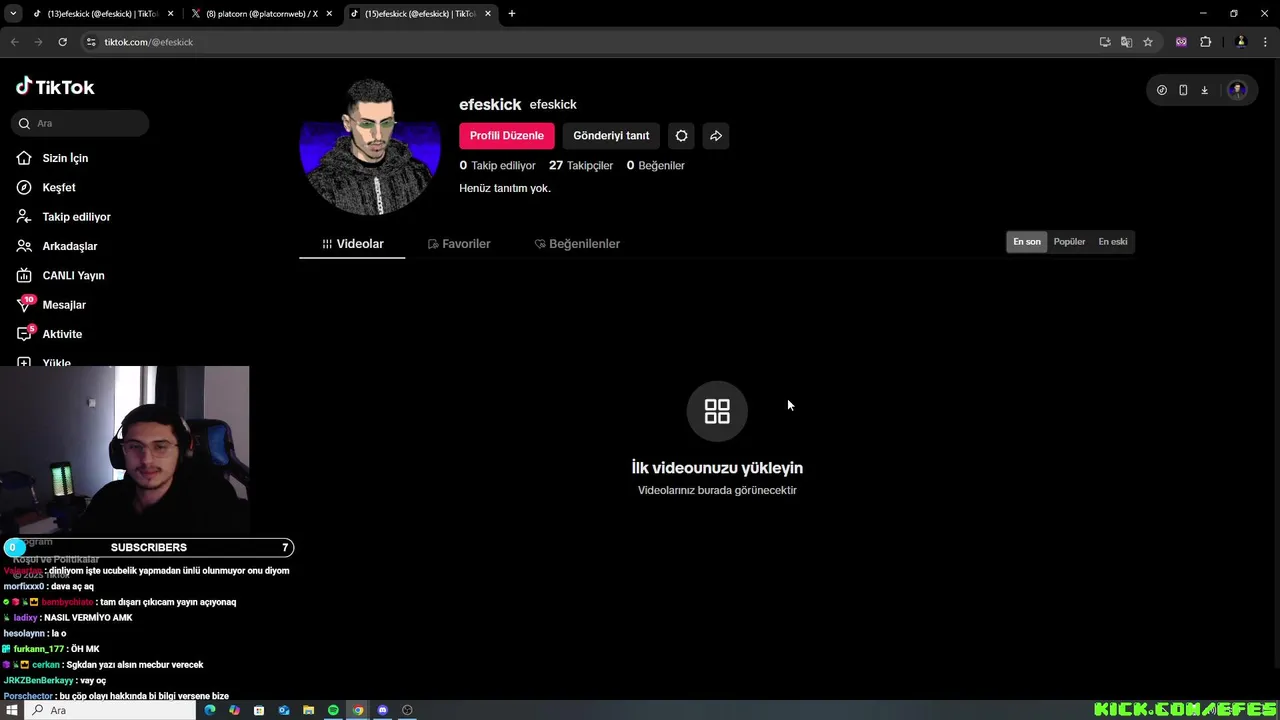Click 27 Takipçiler followers count
The width and height of the screenshot is (1280, 720).
(x=581, y=165)
